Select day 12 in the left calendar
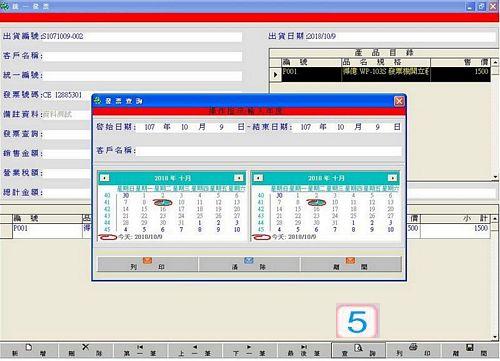The height and width of the screenshot is (361, 500). pos(218,202)
